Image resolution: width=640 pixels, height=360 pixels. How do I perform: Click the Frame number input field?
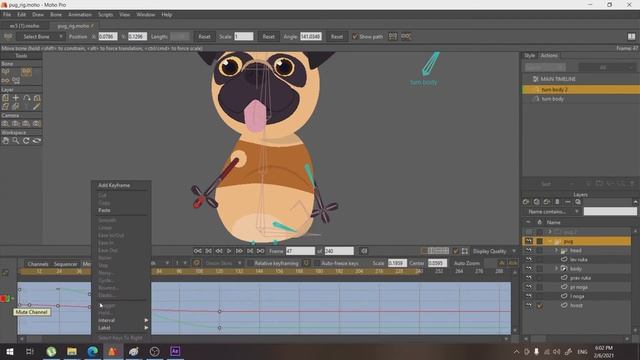pos(300,251)
